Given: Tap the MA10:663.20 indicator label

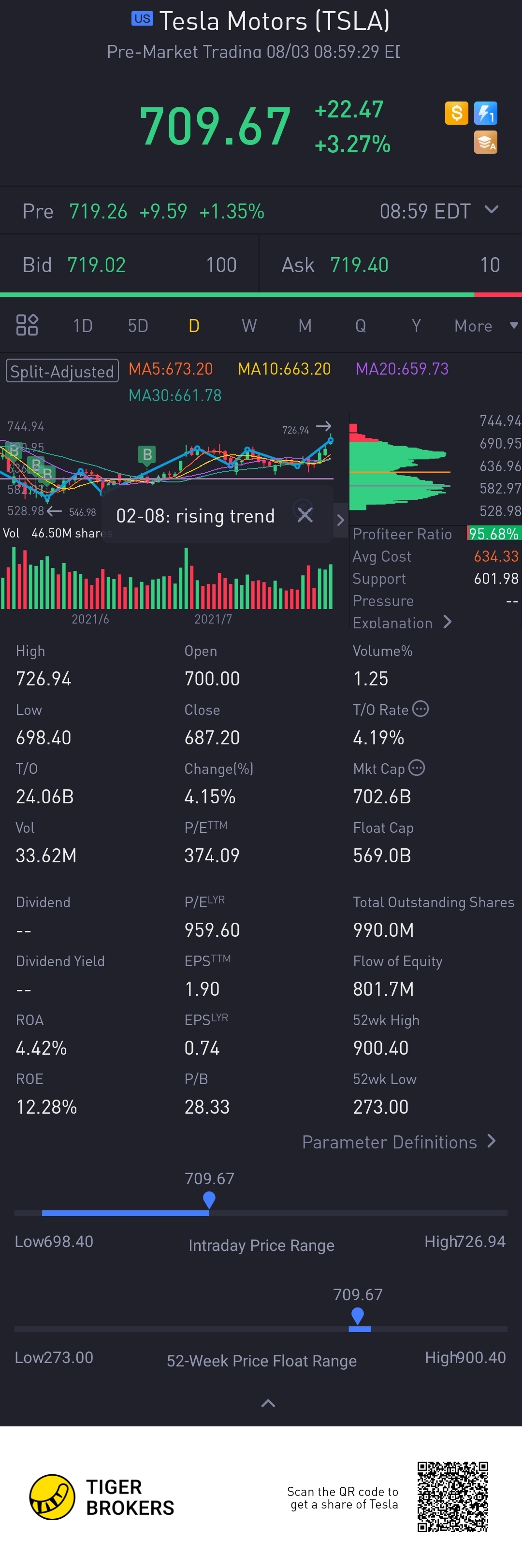Looking at the screenshot, I should [284, 368].
